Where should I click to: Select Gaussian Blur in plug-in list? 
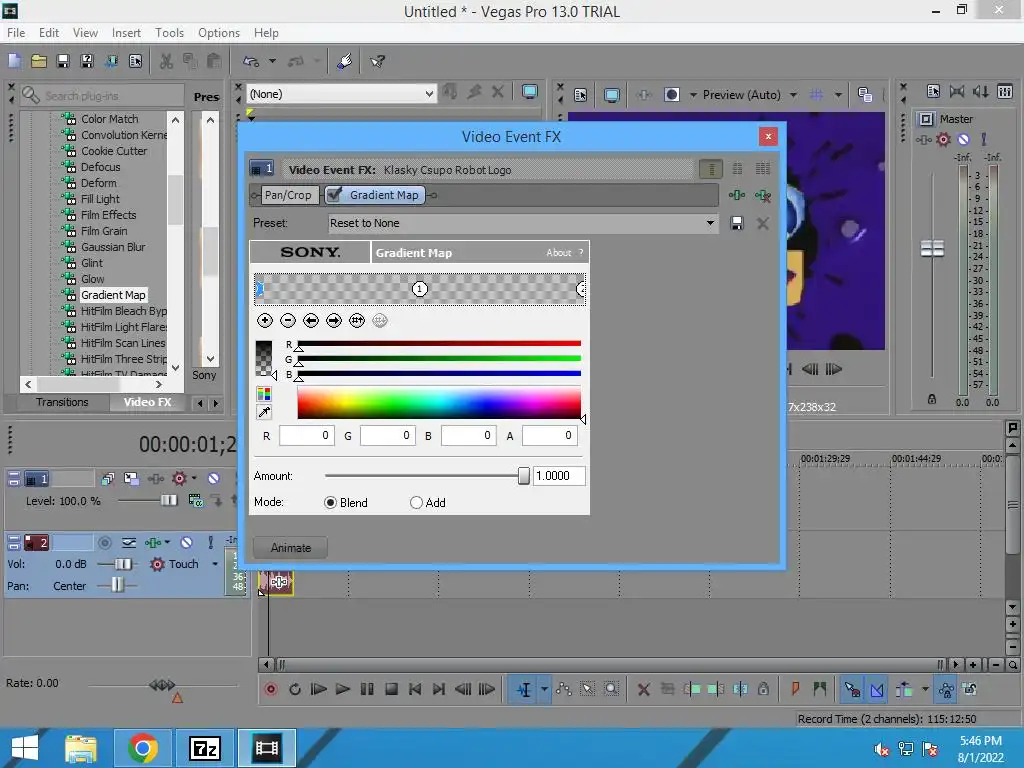pos(113,247)
